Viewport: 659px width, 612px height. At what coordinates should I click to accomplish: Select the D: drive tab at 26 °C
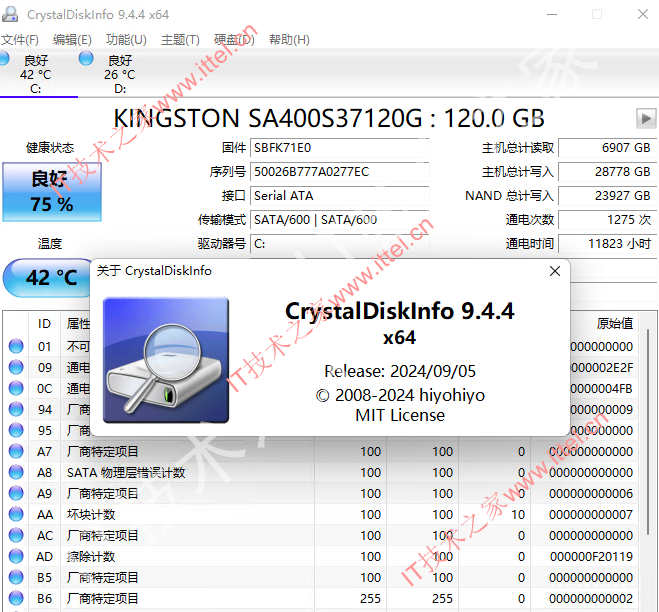pos(120,74)
